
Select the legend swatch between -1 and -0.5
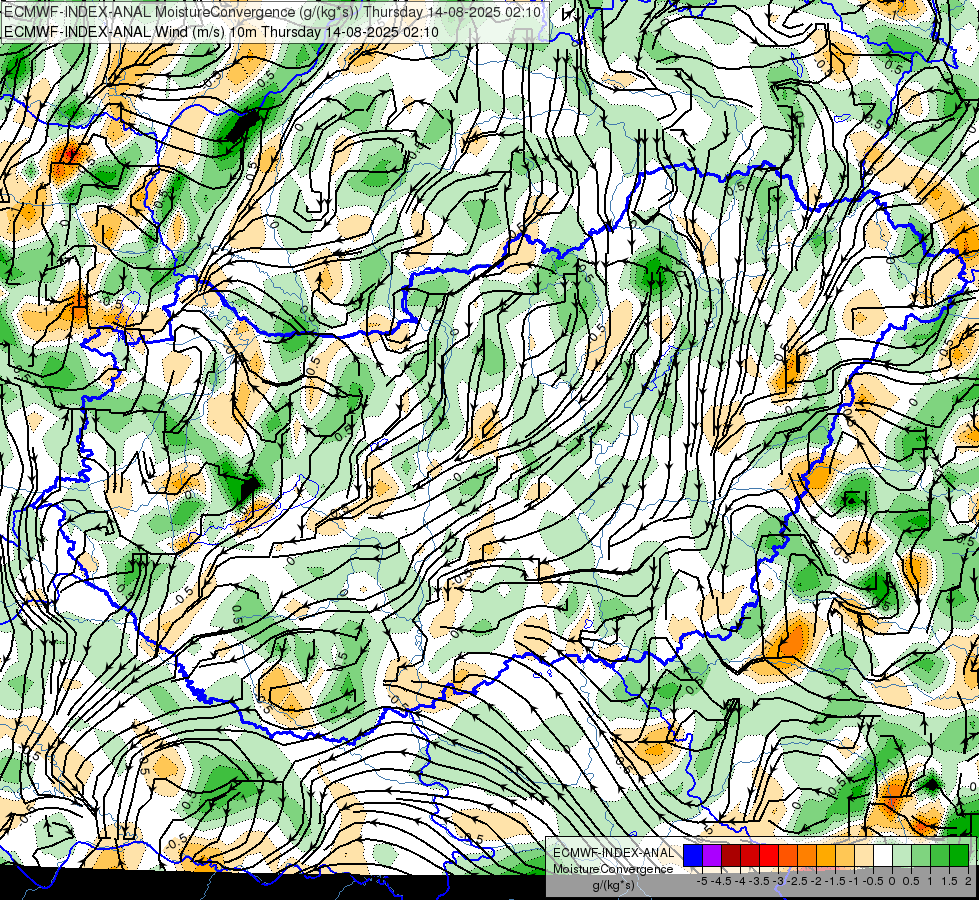(864, 855)
